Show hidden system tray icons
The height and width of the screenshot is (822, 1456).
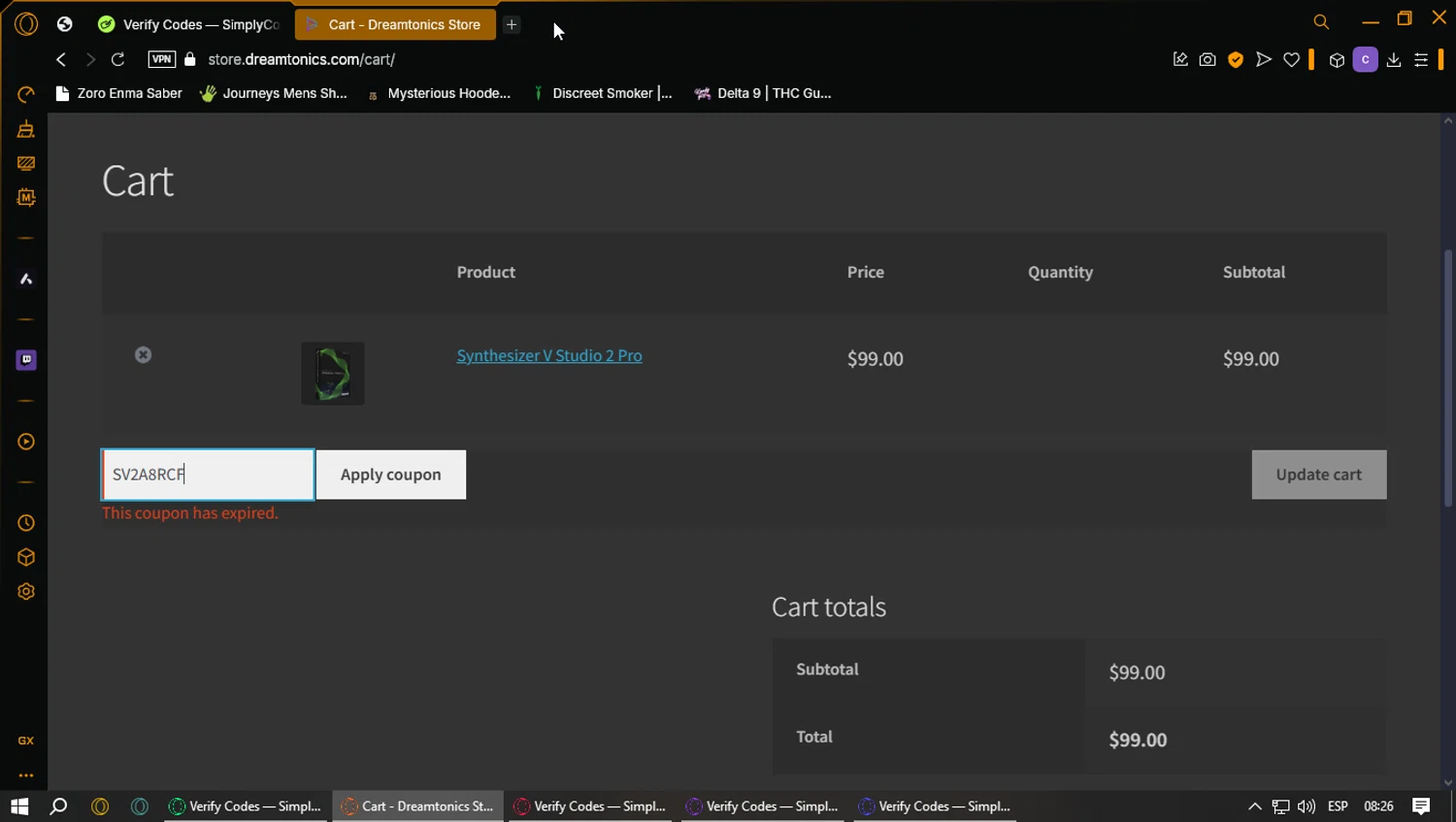click(1254, 806)
